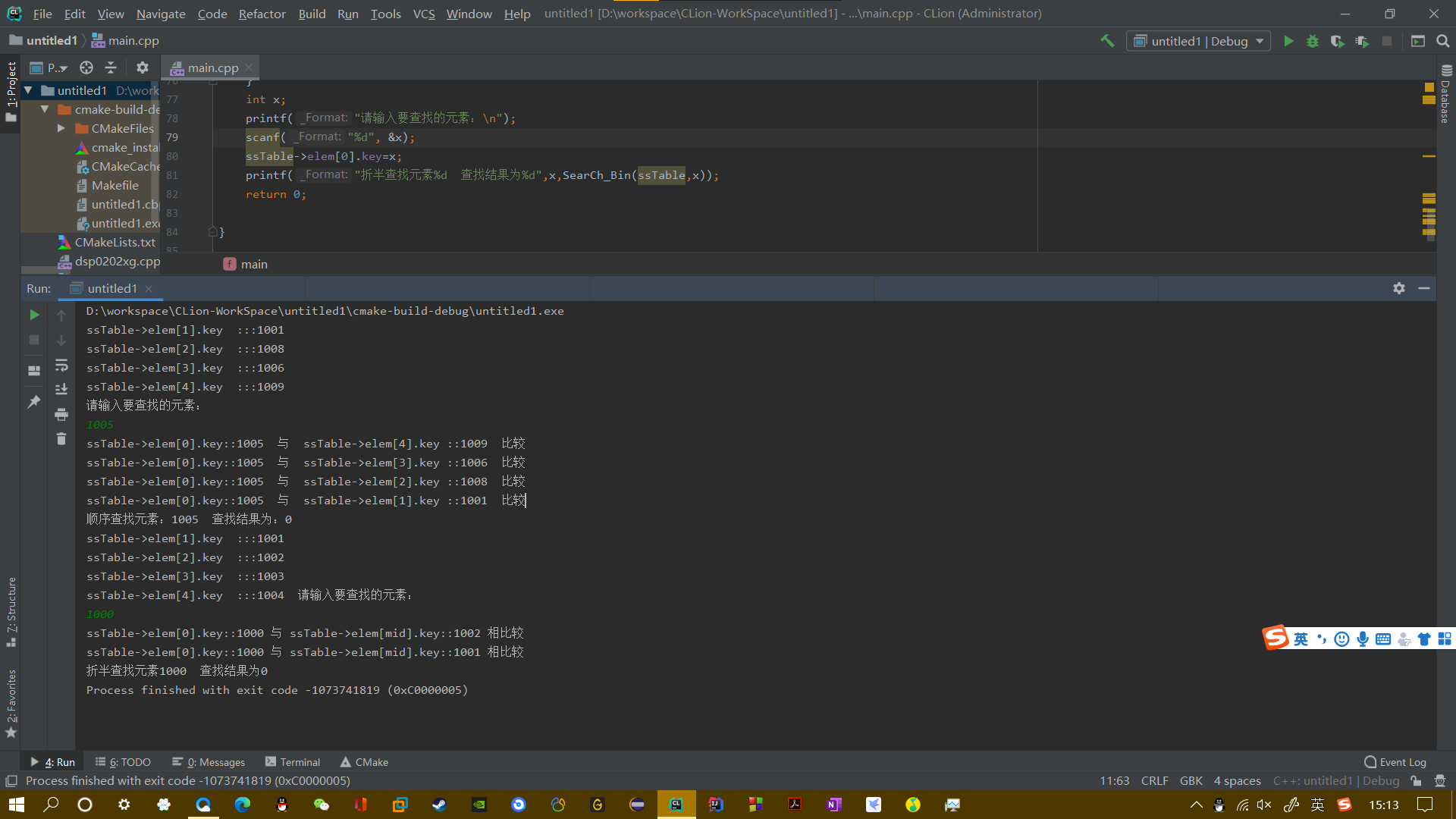The width and height of the screenshot is (1456, 819).
Task: Switch to the Terminal tool tab
Action: (x=293, y=762)
